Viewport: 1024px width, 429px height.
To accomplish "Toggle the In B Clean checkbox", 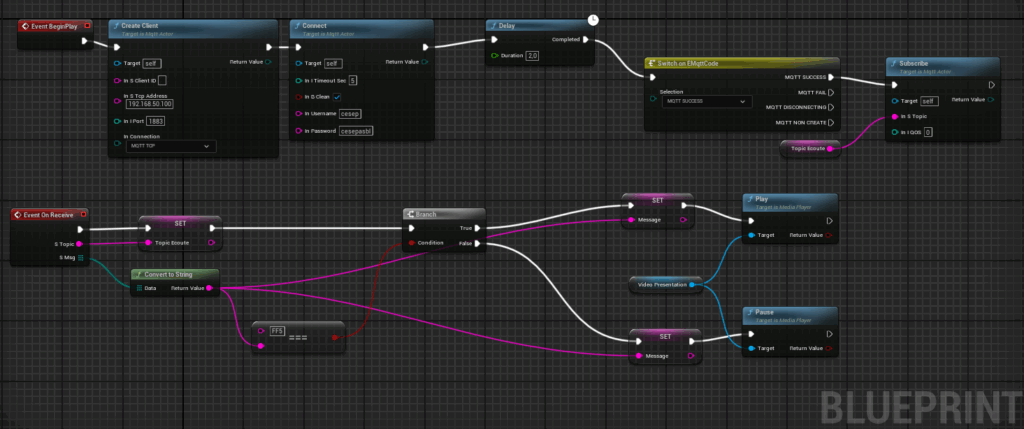I will tap(337, 97).
